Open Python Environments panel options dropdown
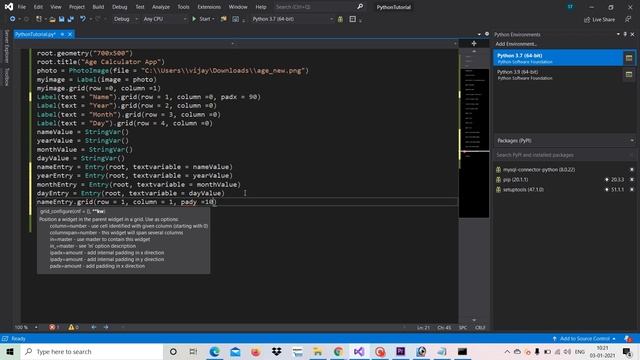 618,34
